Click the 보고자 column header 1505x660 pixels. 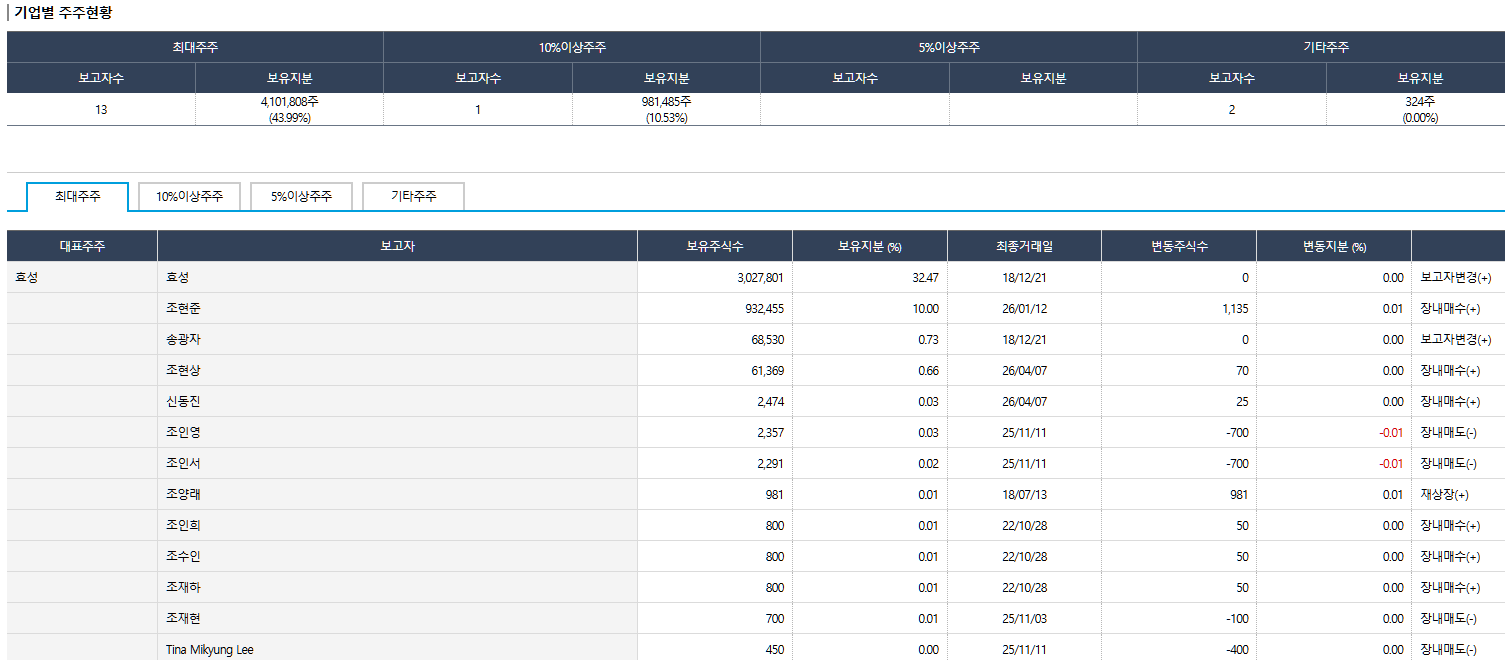click(397, 246)
